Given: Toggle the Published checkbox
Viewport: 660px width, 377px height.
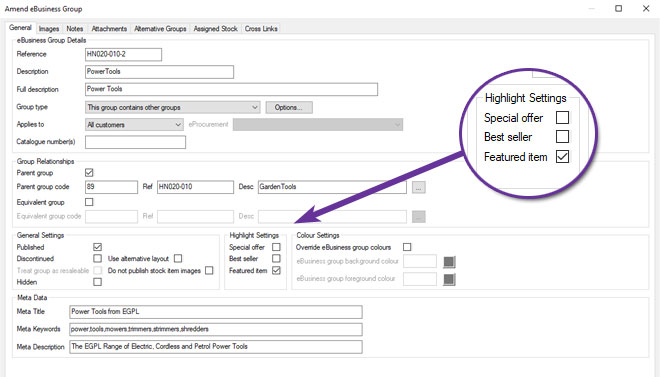Looking at the screenshot, I should point(97,247).
